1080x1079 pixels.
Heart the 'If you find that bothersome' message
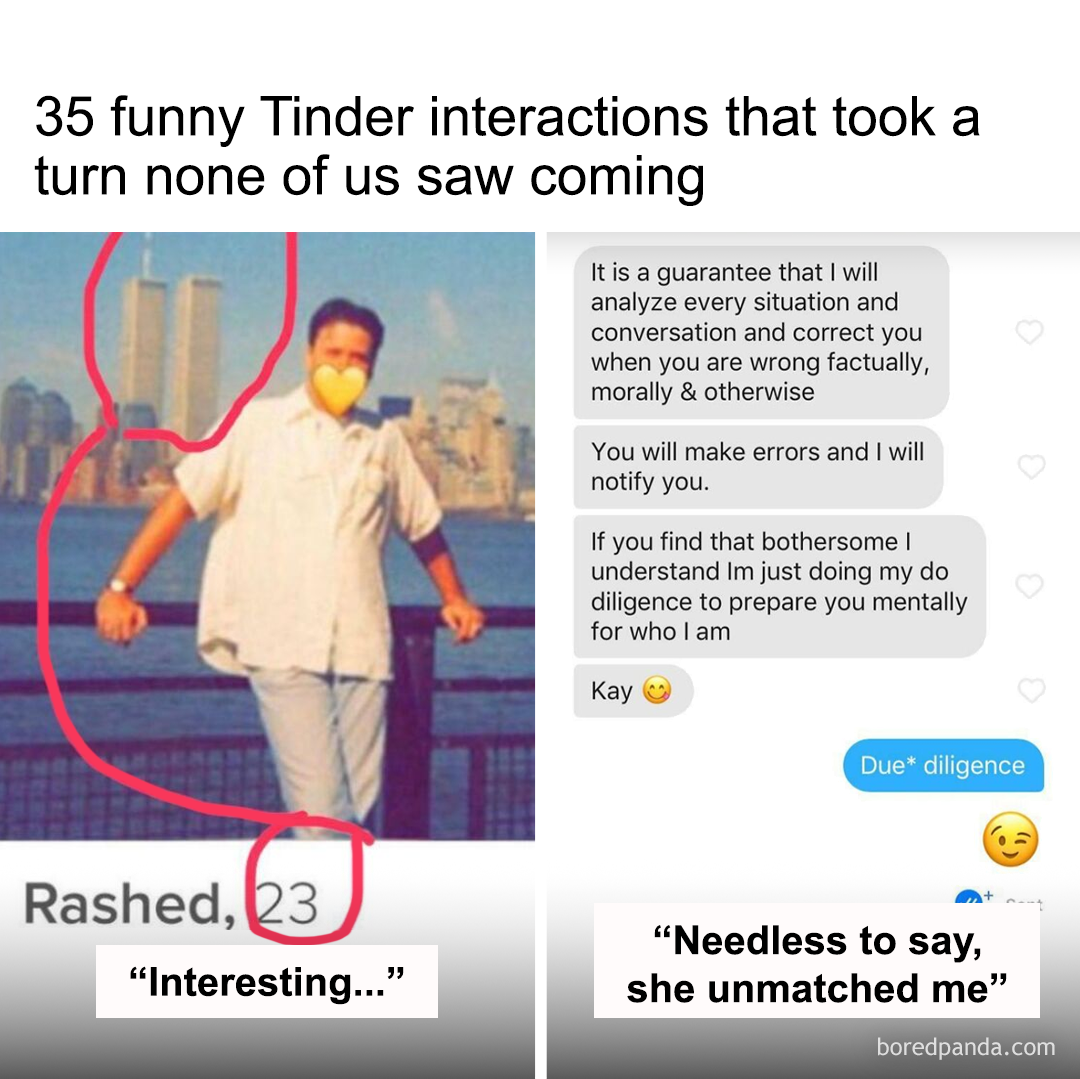click(x=1030, y=586)
